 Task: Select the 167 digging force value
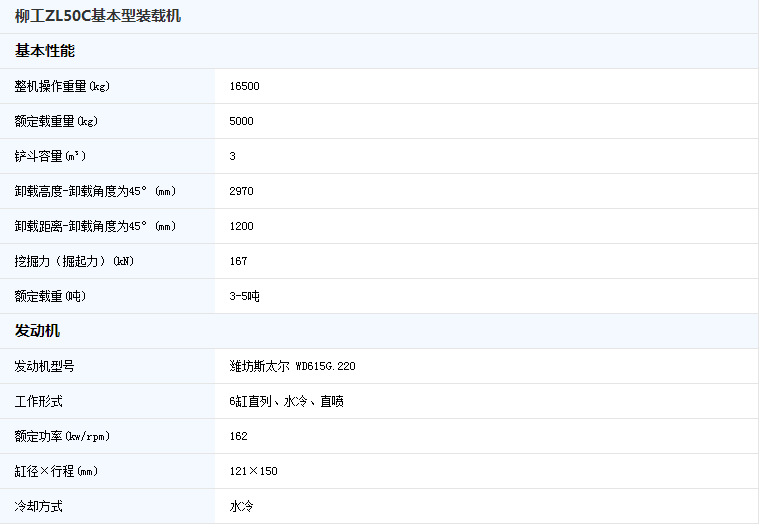(238, 262)
